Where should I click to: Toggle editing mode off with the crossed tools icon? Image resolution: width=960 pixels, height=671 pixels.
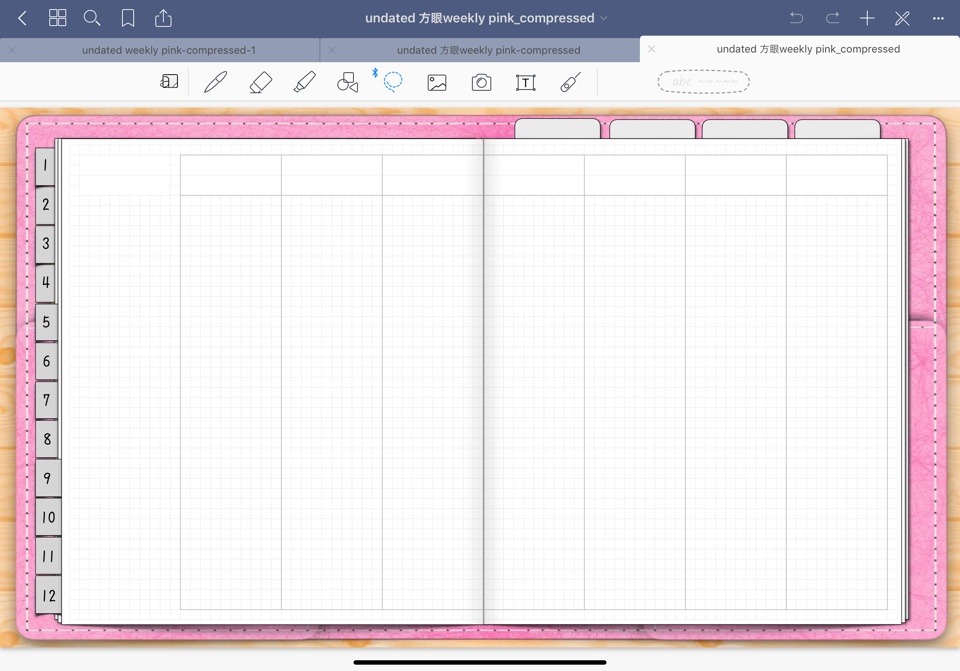(901, 17)
